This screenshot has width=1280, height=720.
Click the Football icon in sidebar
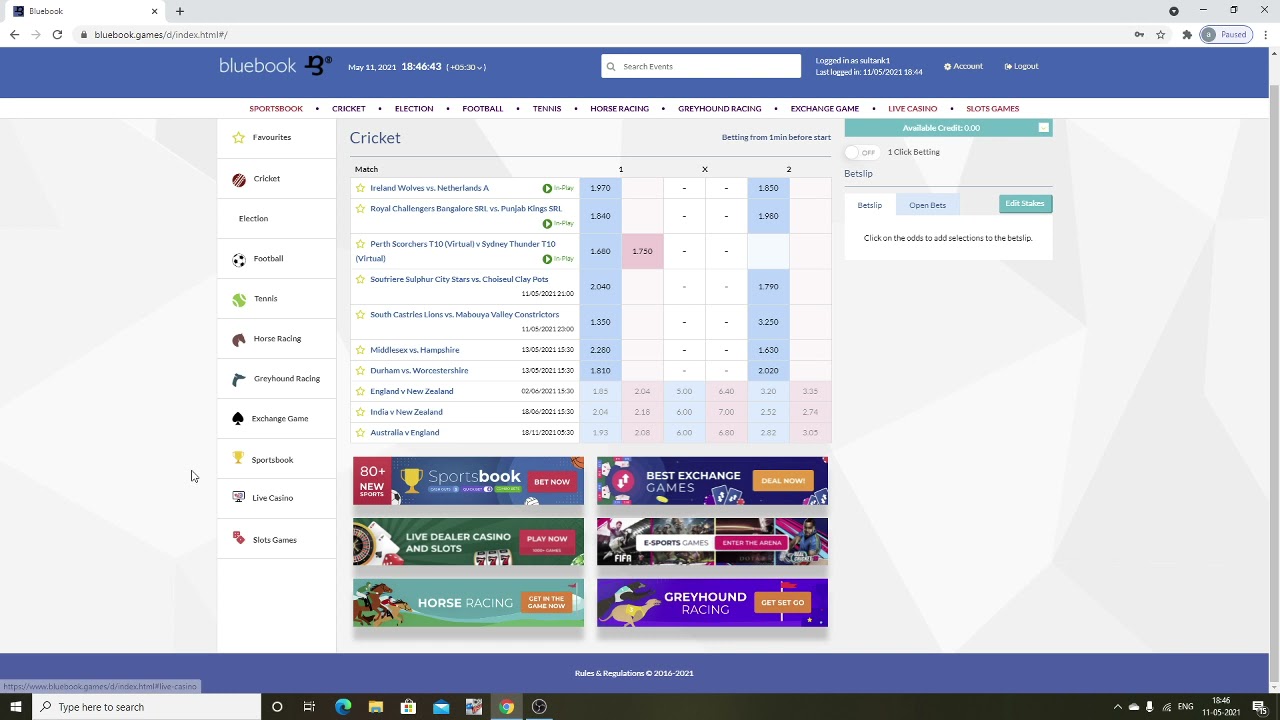pyautogui.click(x=239, y=260)
